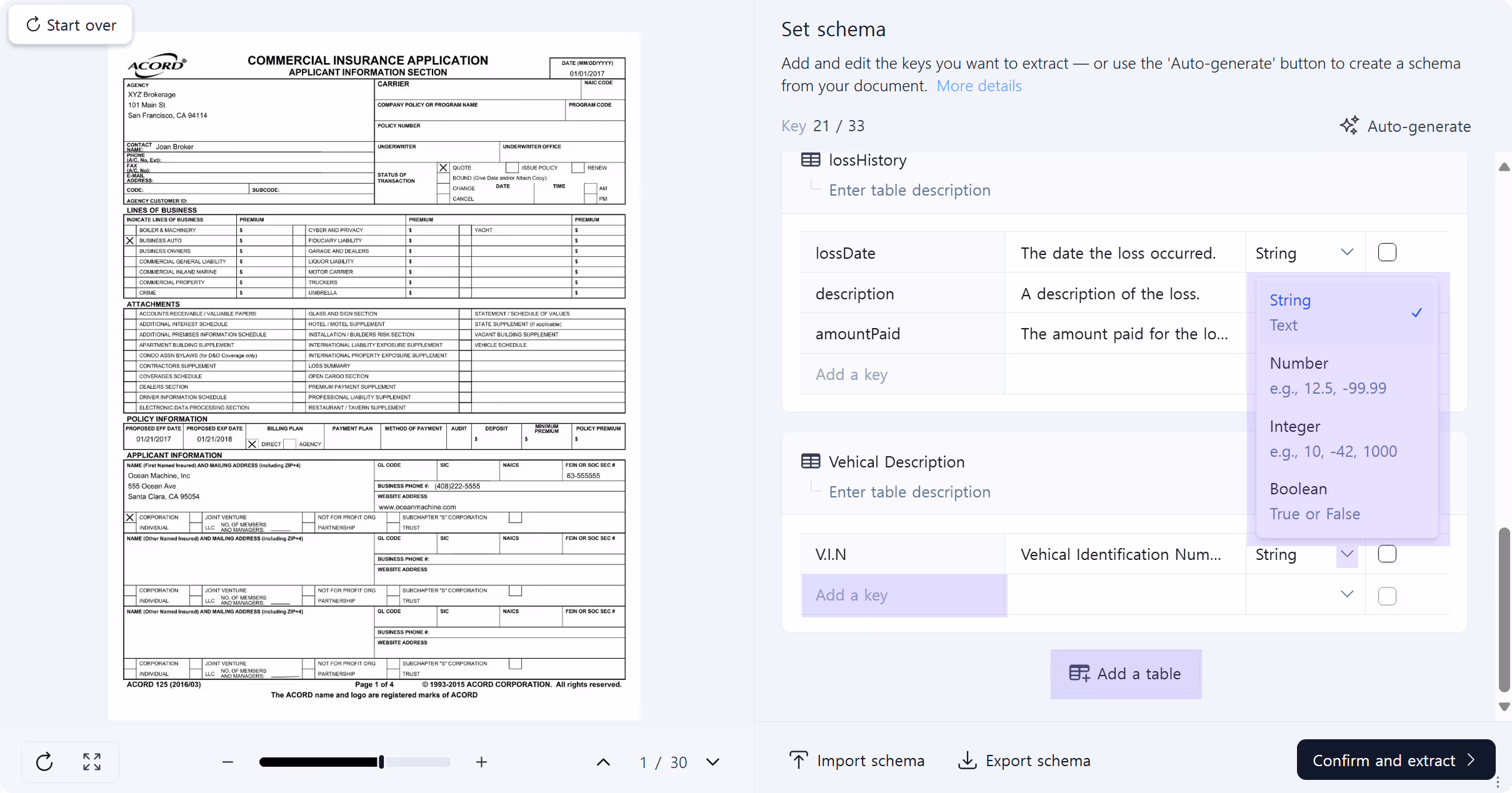Screen dimensions: 1512x793
Task: Select the lossHistory table icon
Action: tap(810, 159)
